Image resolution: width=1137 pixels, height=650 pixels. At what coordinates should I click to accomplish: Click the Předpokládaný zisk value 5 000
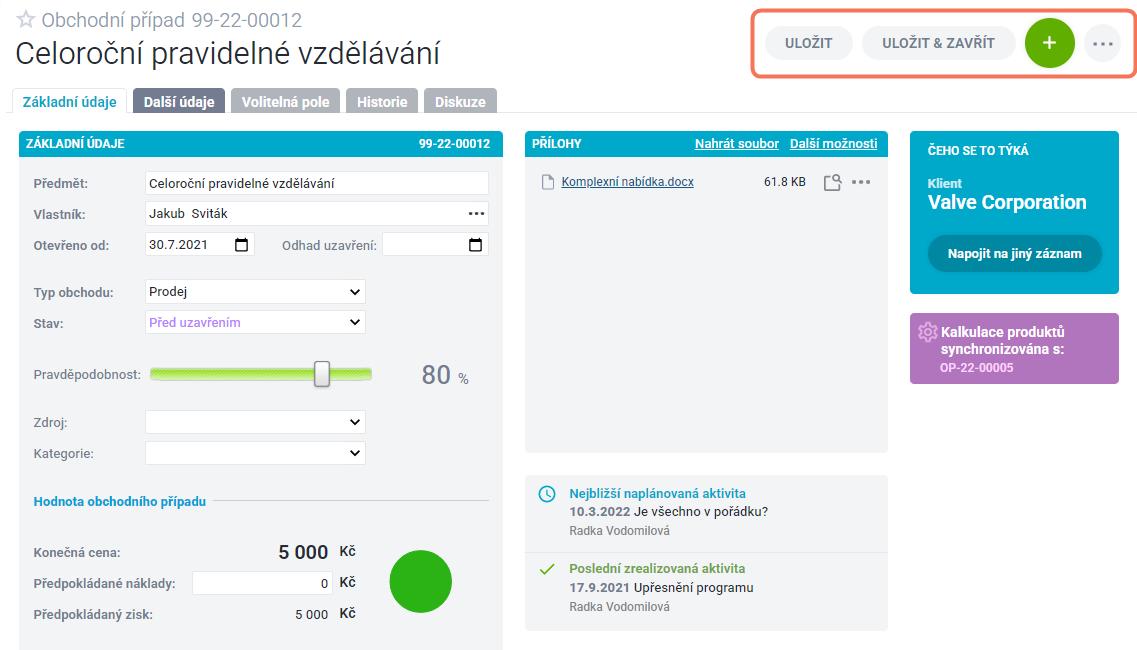pyautogui.click(x=312, y=614)
